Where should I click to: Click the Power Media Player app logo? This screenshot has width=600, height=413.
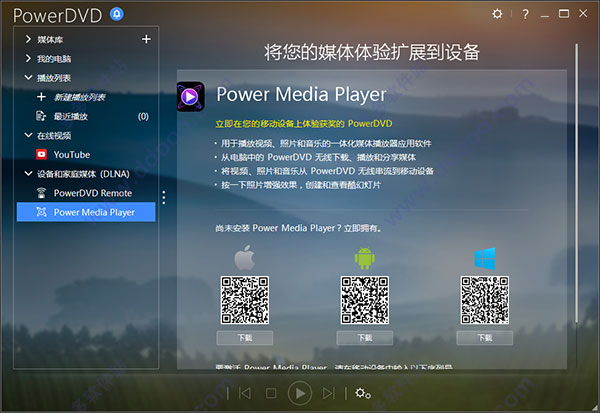(x=190, y=96)
